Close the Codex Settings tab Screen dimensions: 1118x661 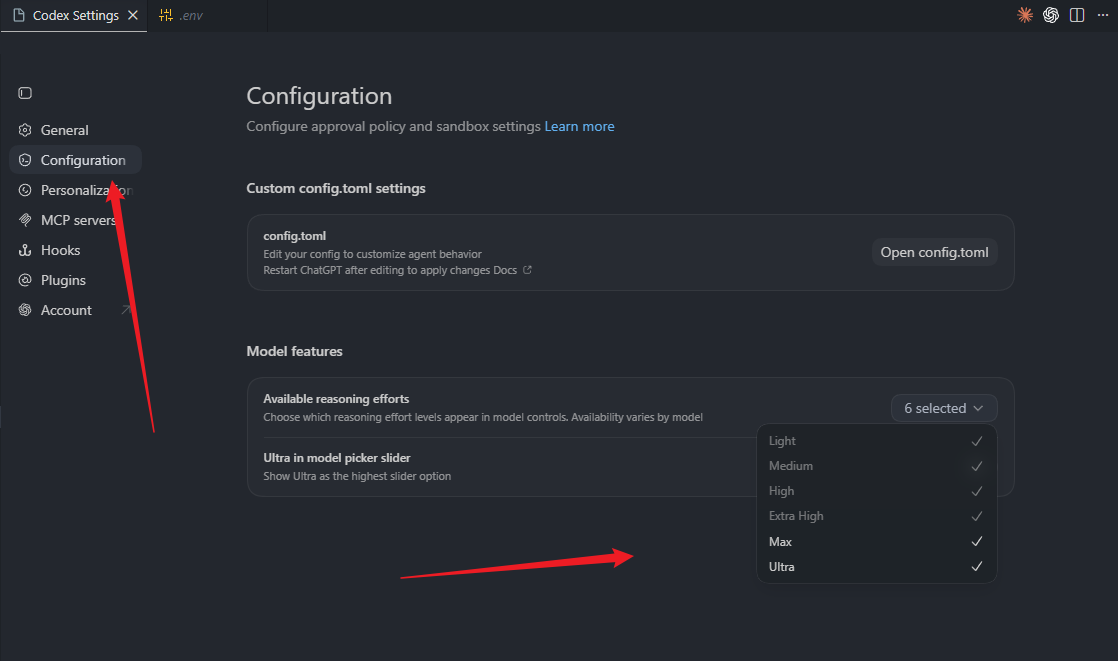coord(133,15)
